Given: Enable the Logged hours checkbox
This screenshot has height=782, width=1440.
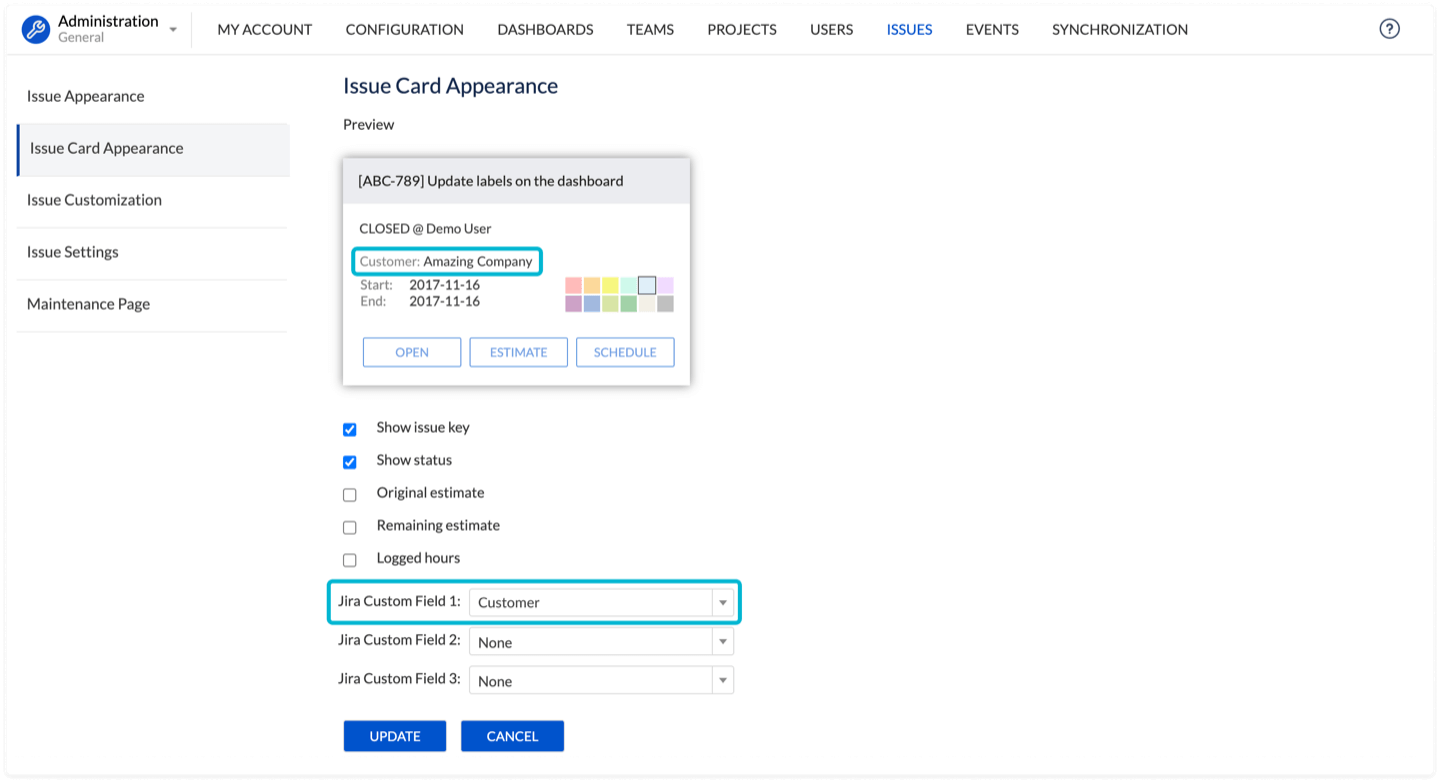Looking at the screenshot, I should click(350, 560).
